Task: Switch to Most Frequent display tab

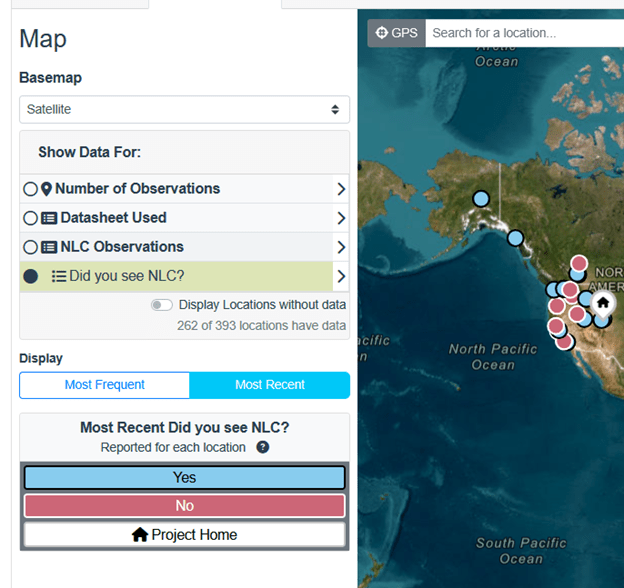Action: tap(105, 385)
